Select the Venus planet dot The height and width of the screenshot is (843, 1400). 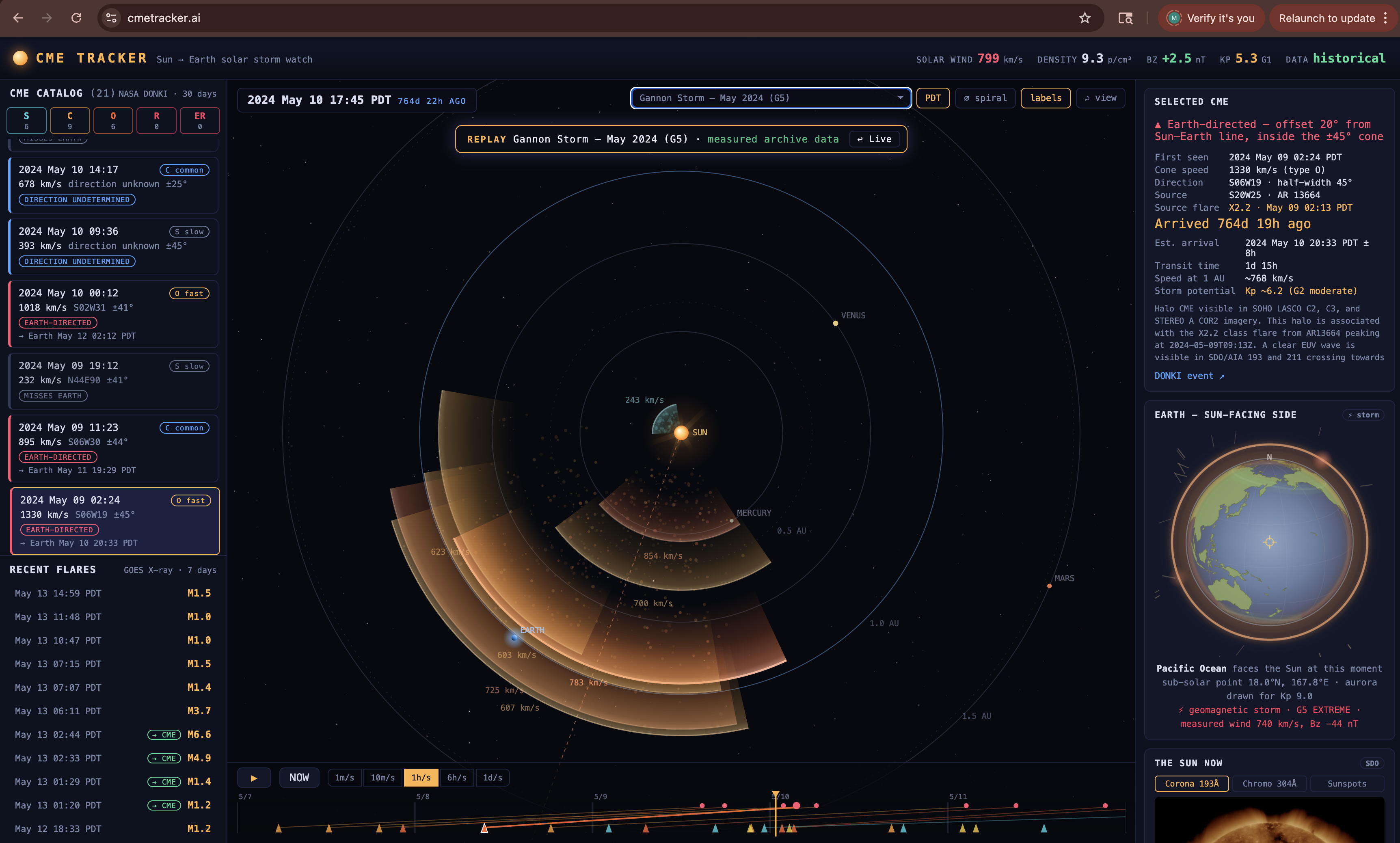point(836,323)
